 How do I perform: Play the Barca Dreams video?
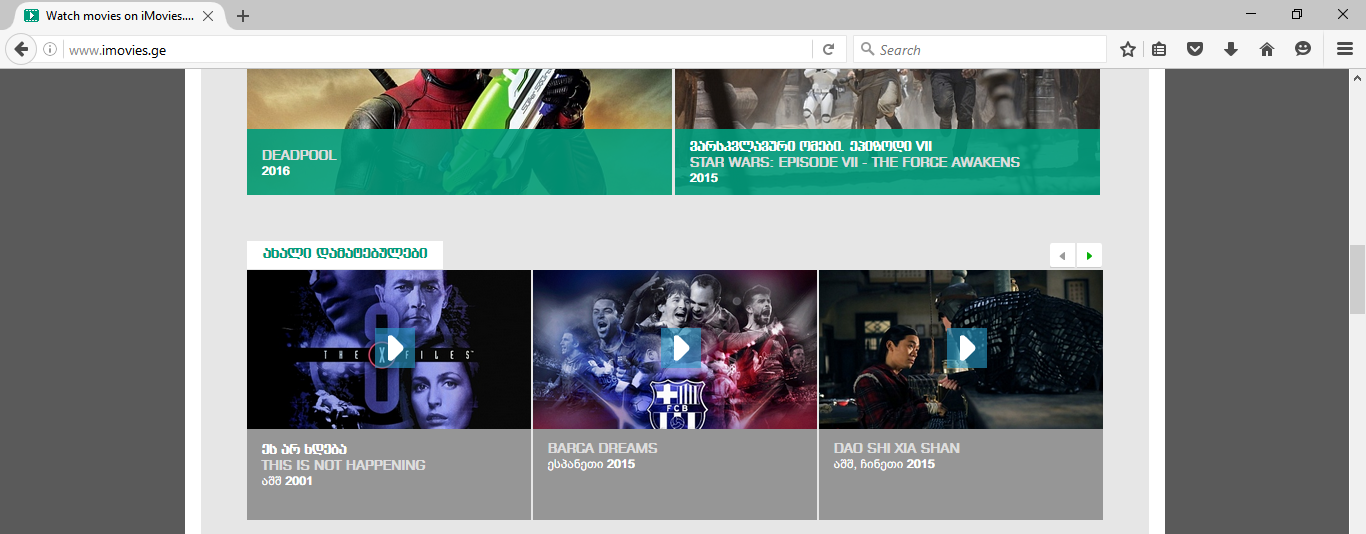click(681, 348)
